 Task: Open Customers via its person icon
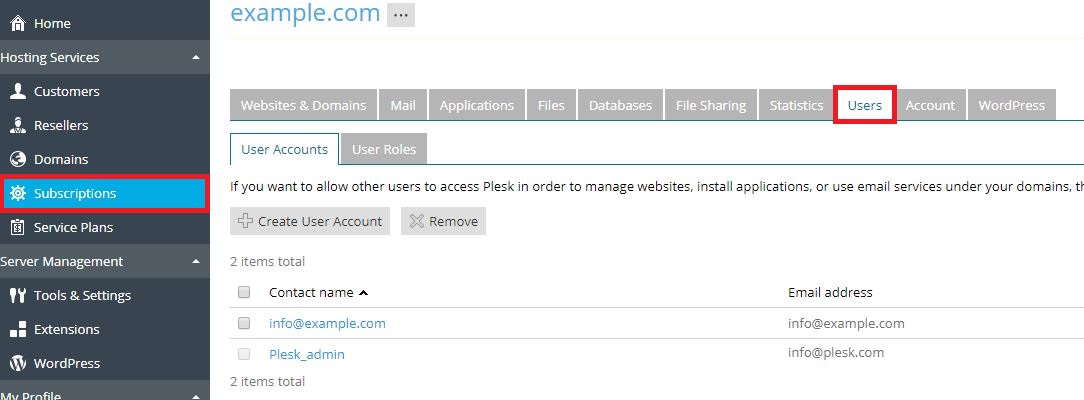(18, 91)
